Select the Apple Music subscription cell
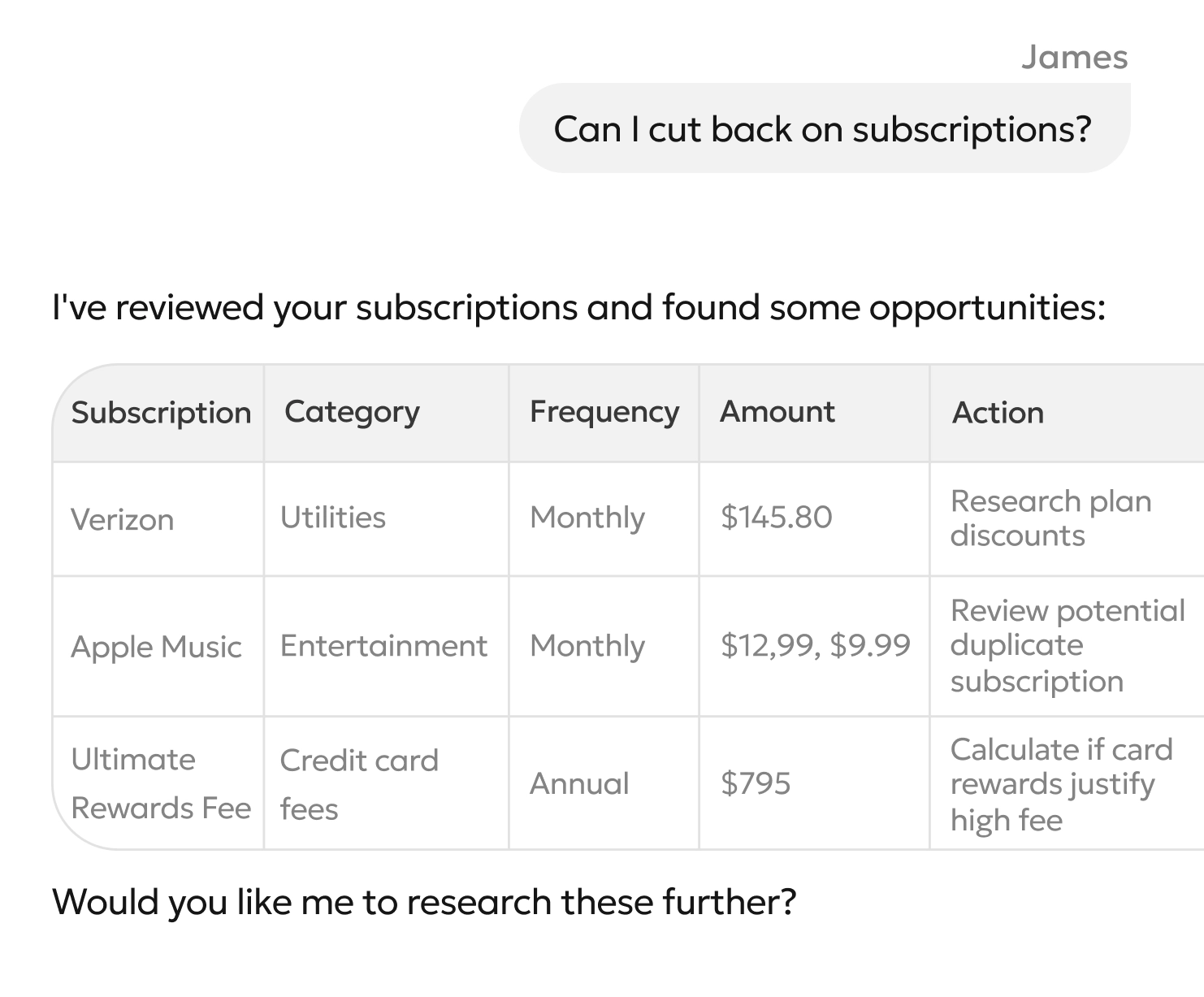This screenshot has height=997, width=1204. [x=156, y=647]
